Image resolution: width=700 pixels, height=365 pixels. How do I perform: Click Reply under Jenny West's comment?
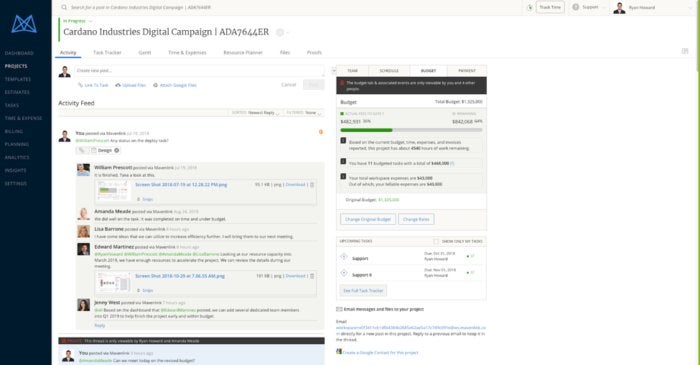point(100,325)
